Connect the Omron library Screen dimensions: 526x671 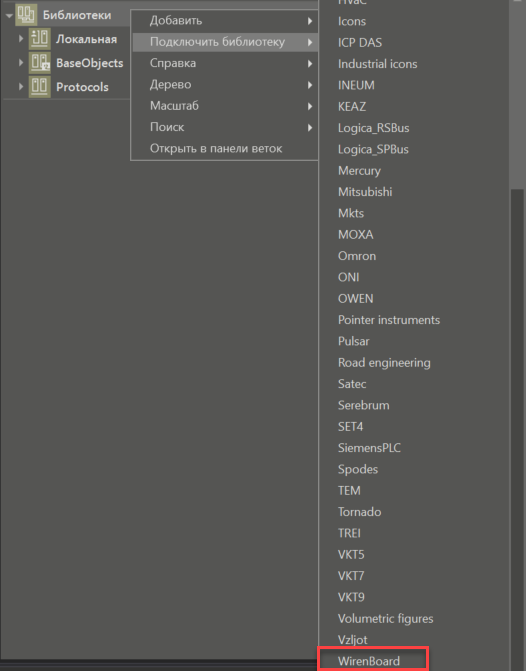[357, 256]
